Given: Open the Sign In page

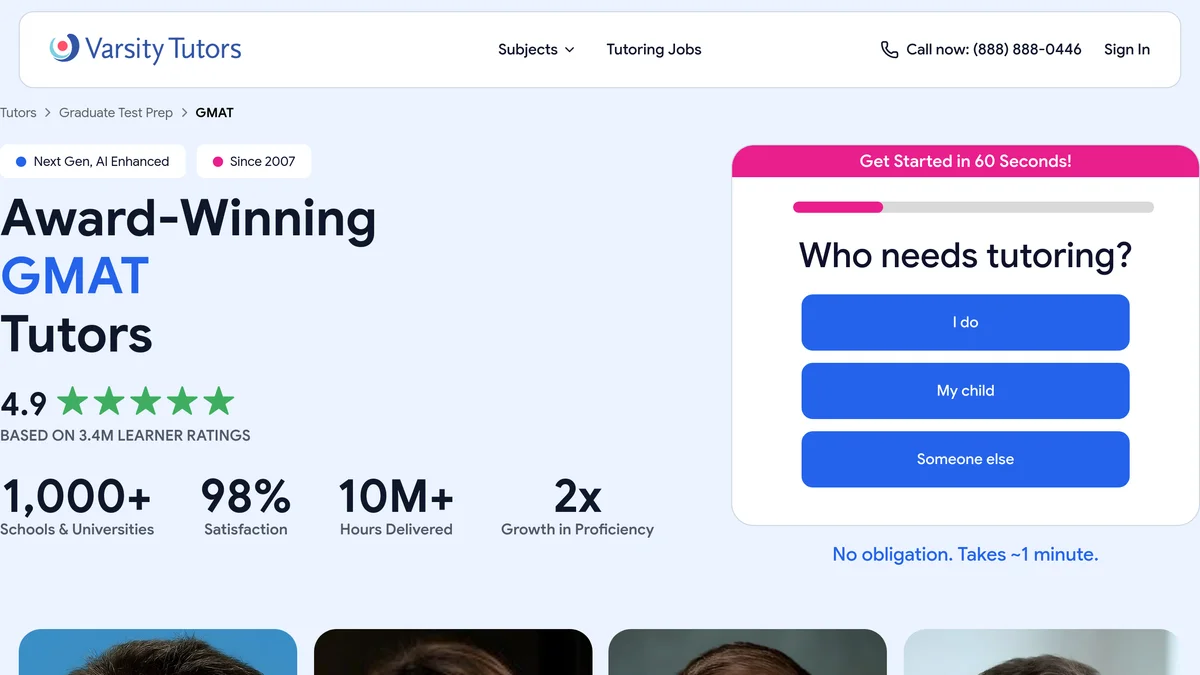Looking at the screenshot, I should [1127, 49].
